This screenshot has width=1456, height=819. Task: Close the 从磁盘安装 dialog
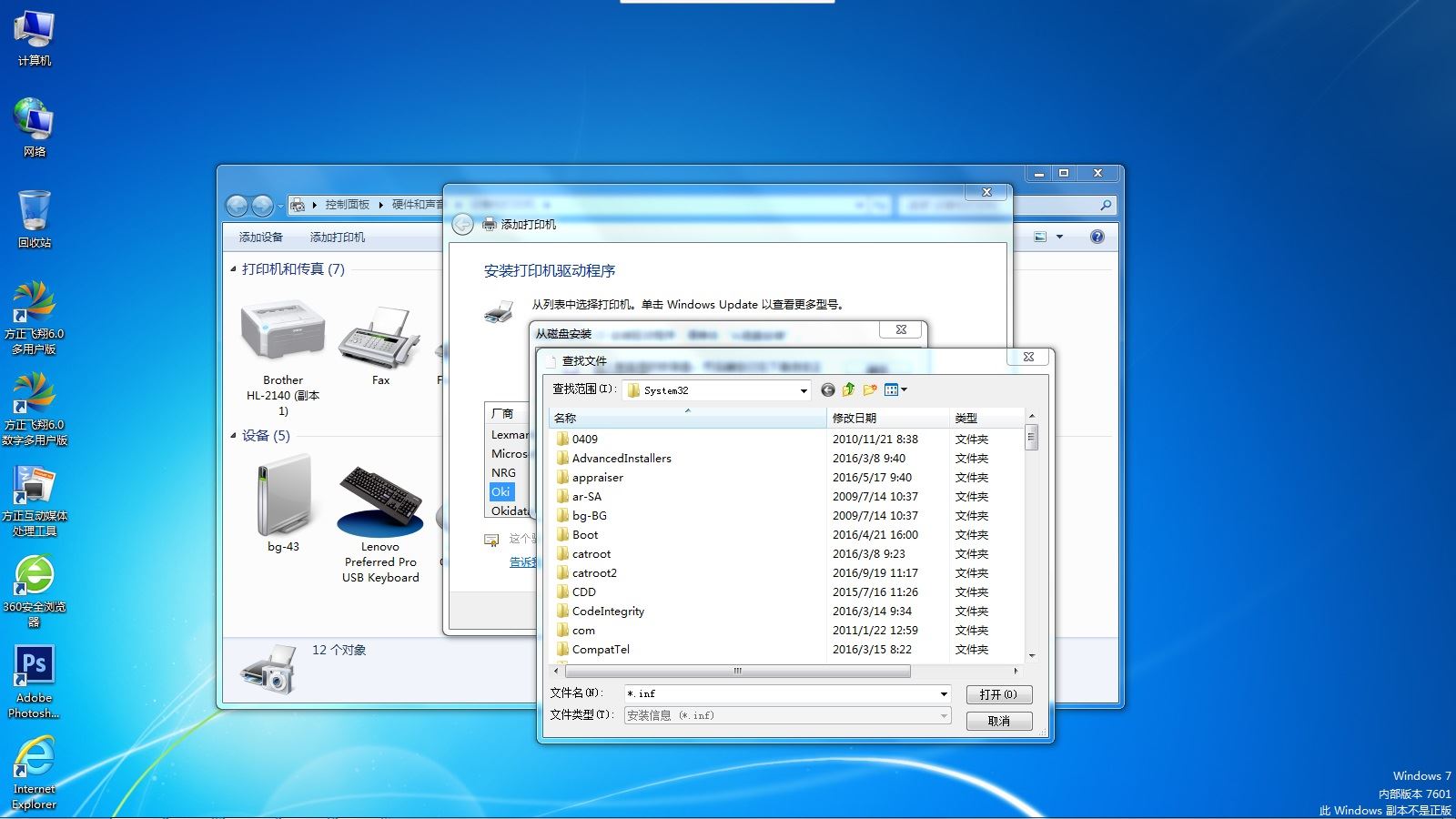point(901,329)
